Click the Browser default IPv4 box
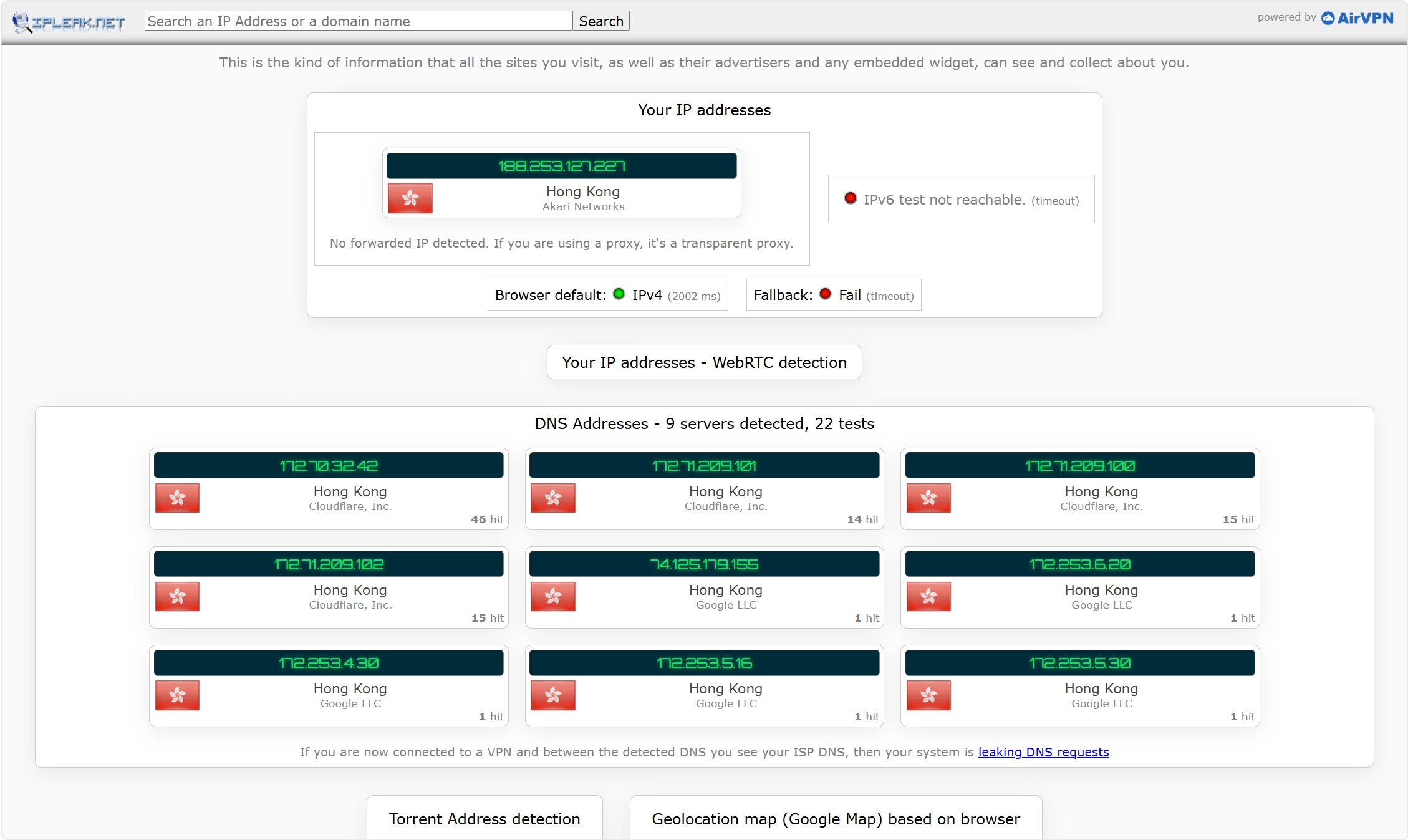Viewport: 1408px width, 840px height. click(607, 294)
